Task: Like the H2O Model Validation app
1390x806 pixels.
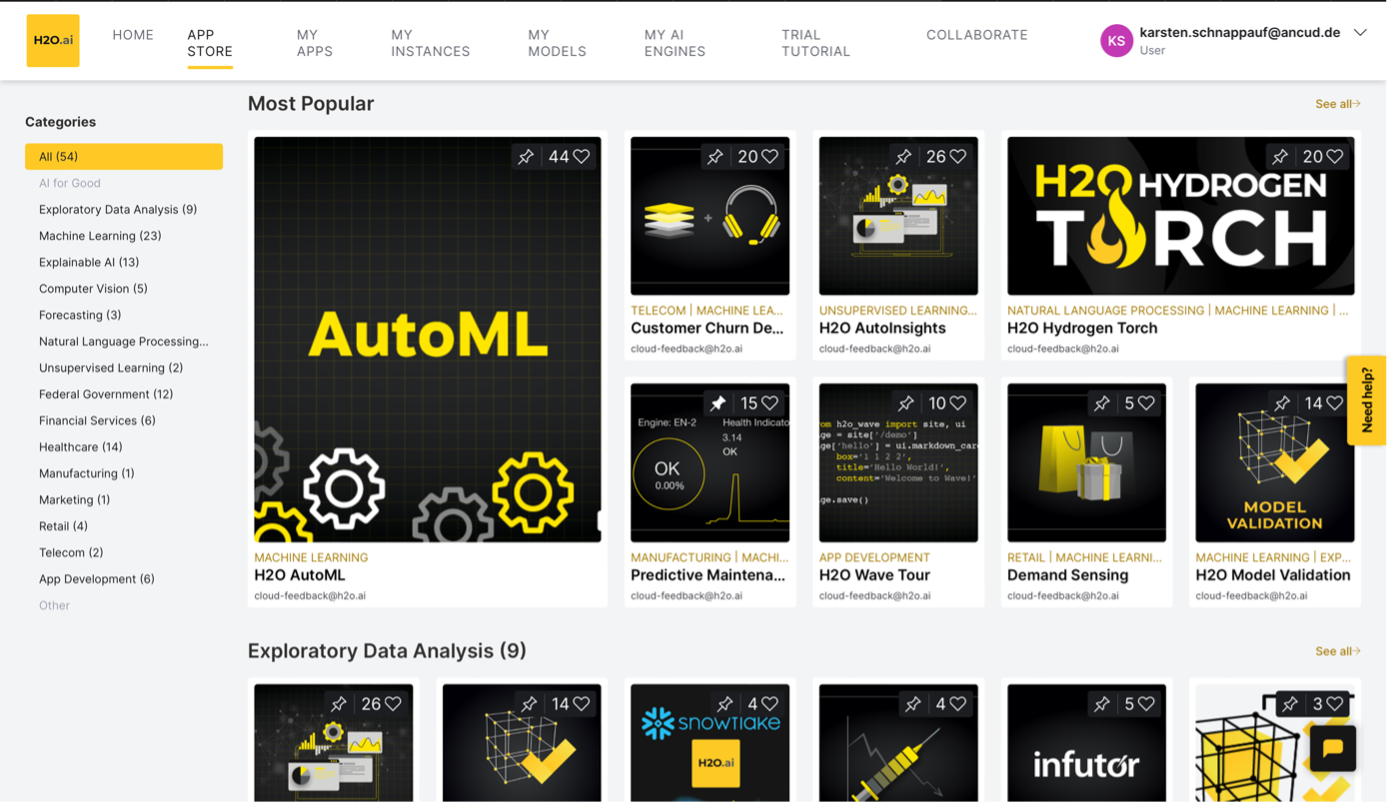Action: pos(1334,403)
